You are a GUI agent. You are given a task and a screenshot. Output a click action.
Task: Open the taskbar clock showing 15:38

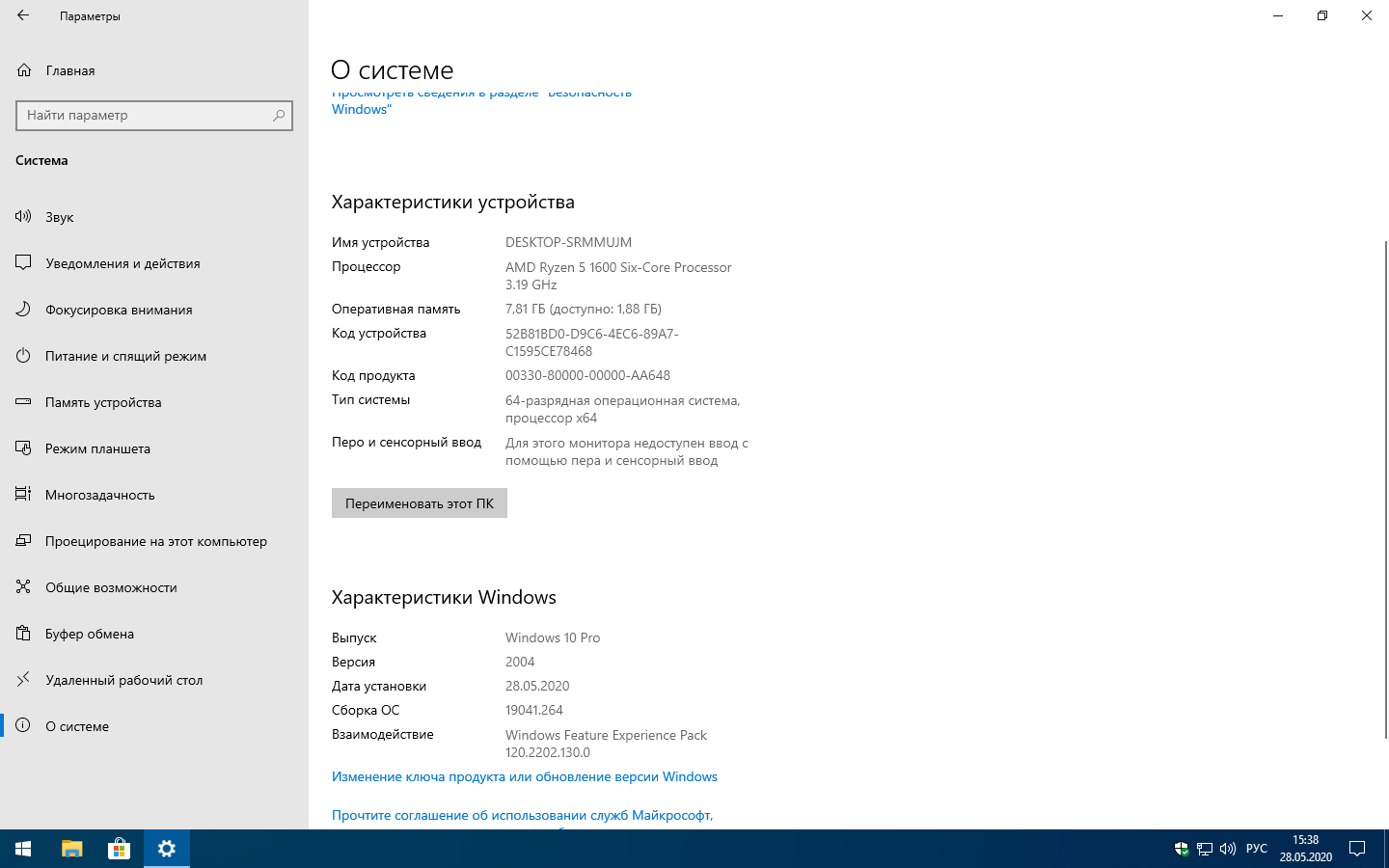tap(1306, 849)
